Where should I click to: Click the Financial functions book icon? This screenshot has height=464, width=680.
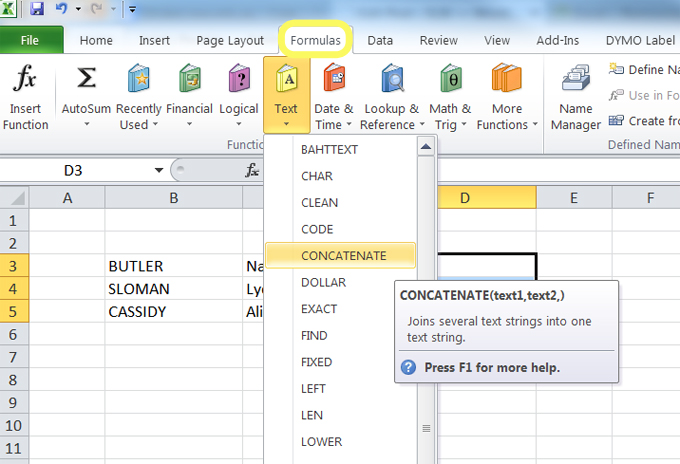tap(189, 79)
